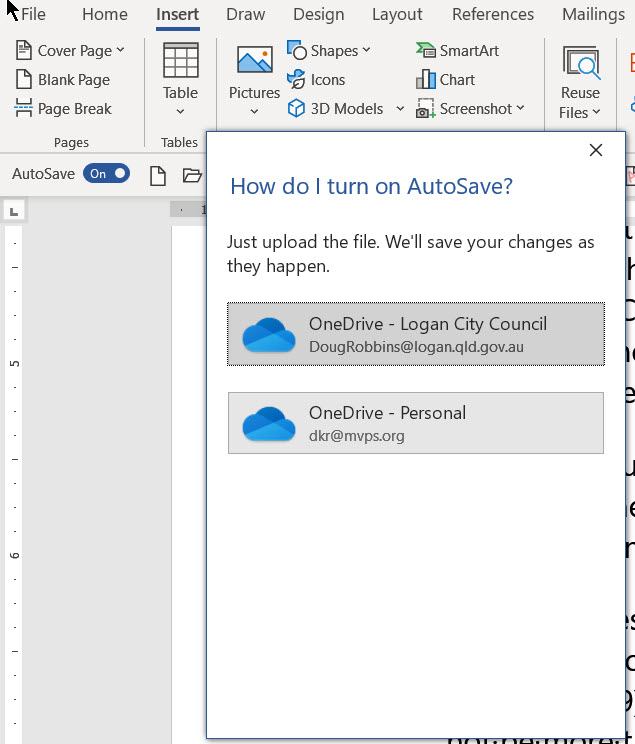Switch to the Home ribbon tab
This screenshot has height=744, width=635.
(105, 14)
